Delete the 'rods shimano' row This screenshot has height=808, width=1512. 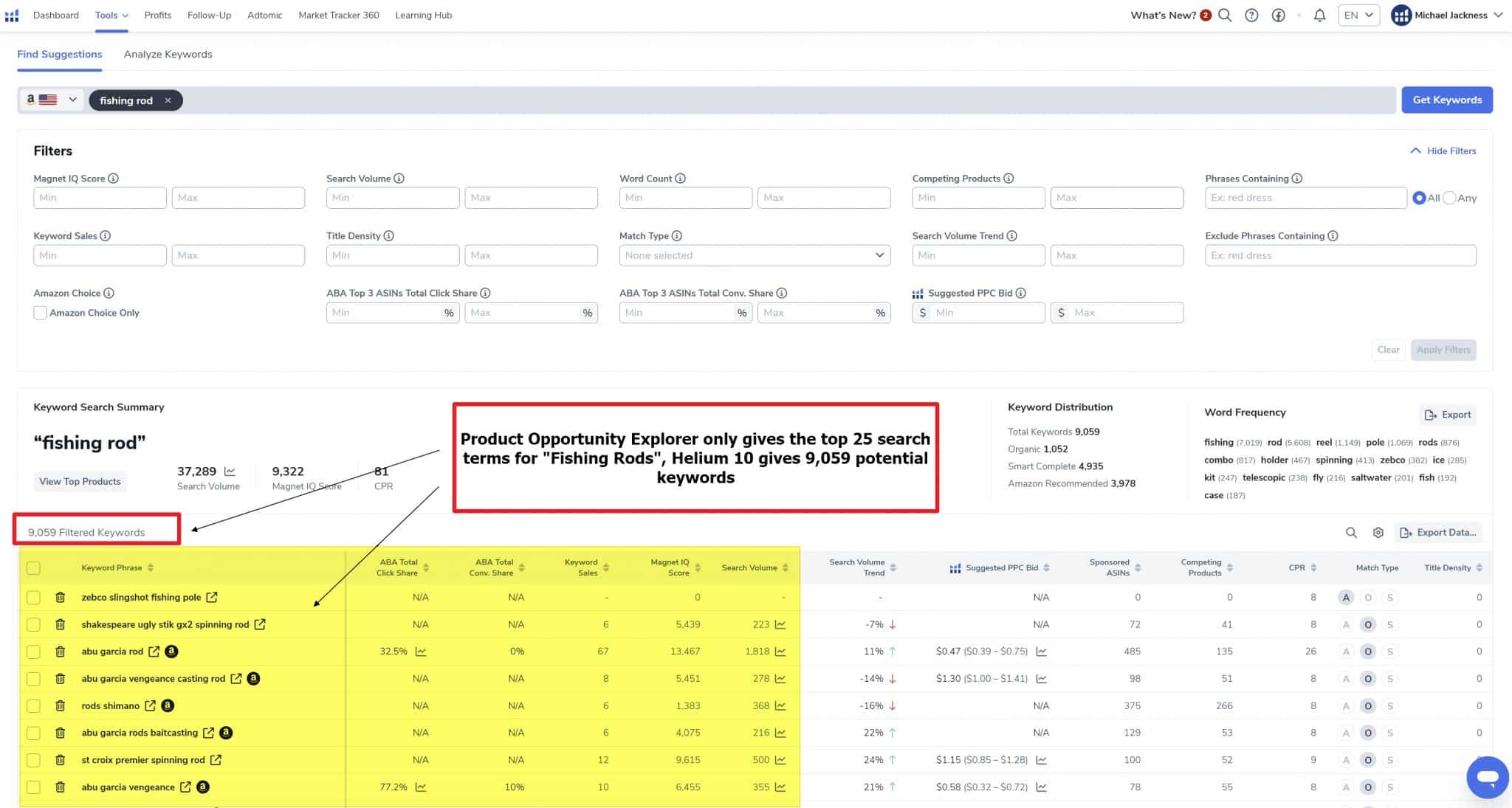click(x=61, y=705)
